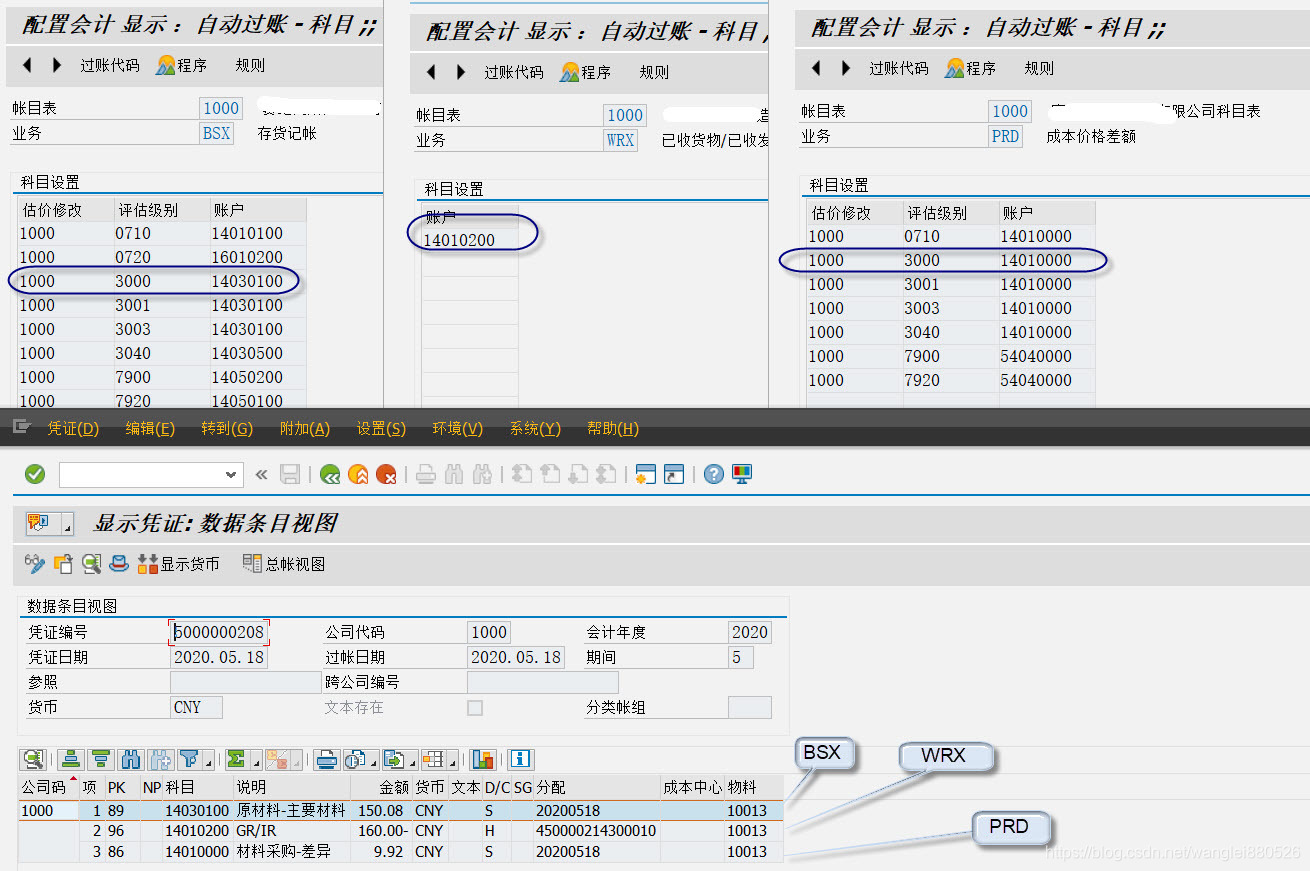Click the Find binoculars icon in the standard toolbar
1310x871 pixels.
click(454, 474)
